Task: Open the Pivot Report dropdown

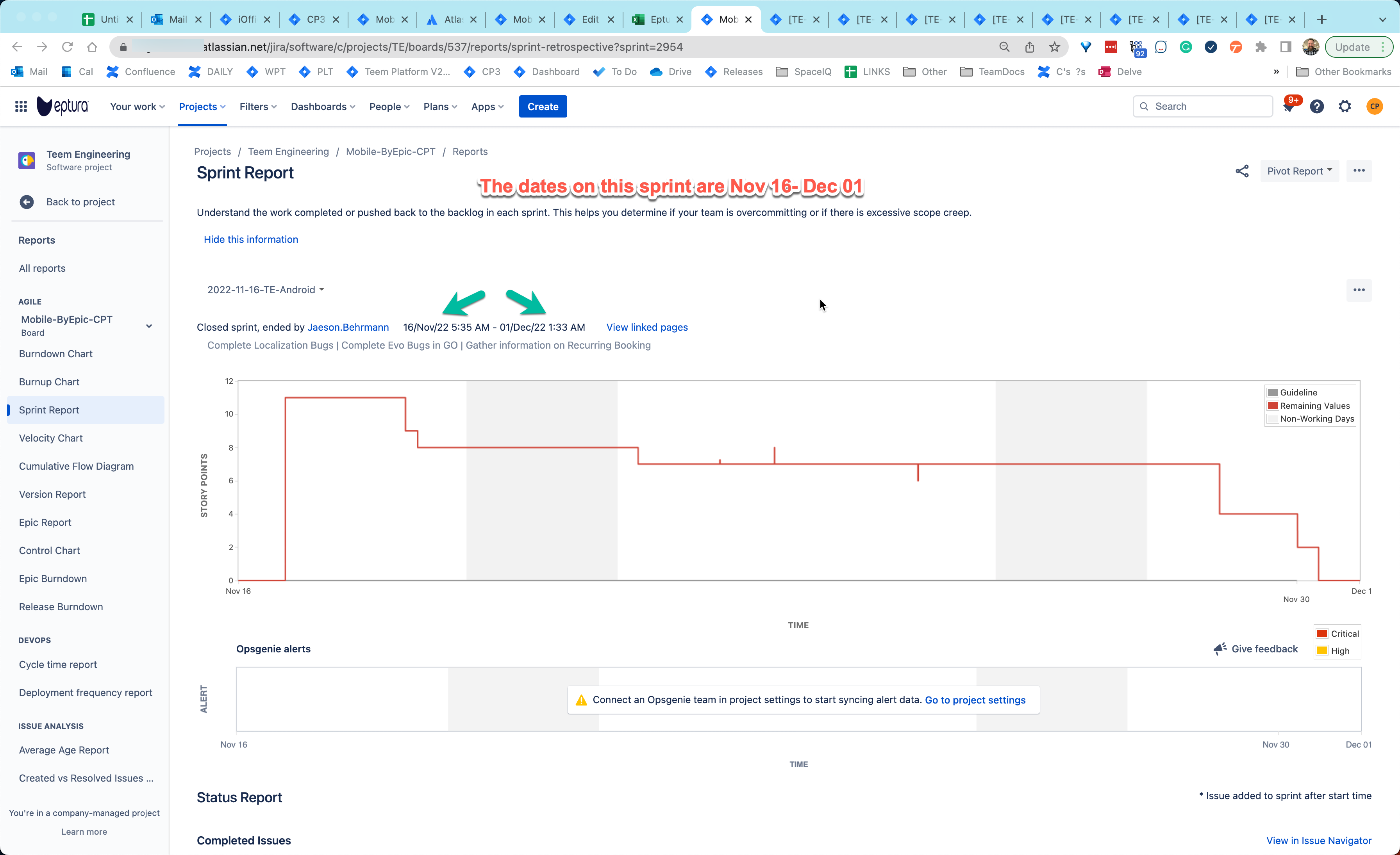Action: point(1300,171)
